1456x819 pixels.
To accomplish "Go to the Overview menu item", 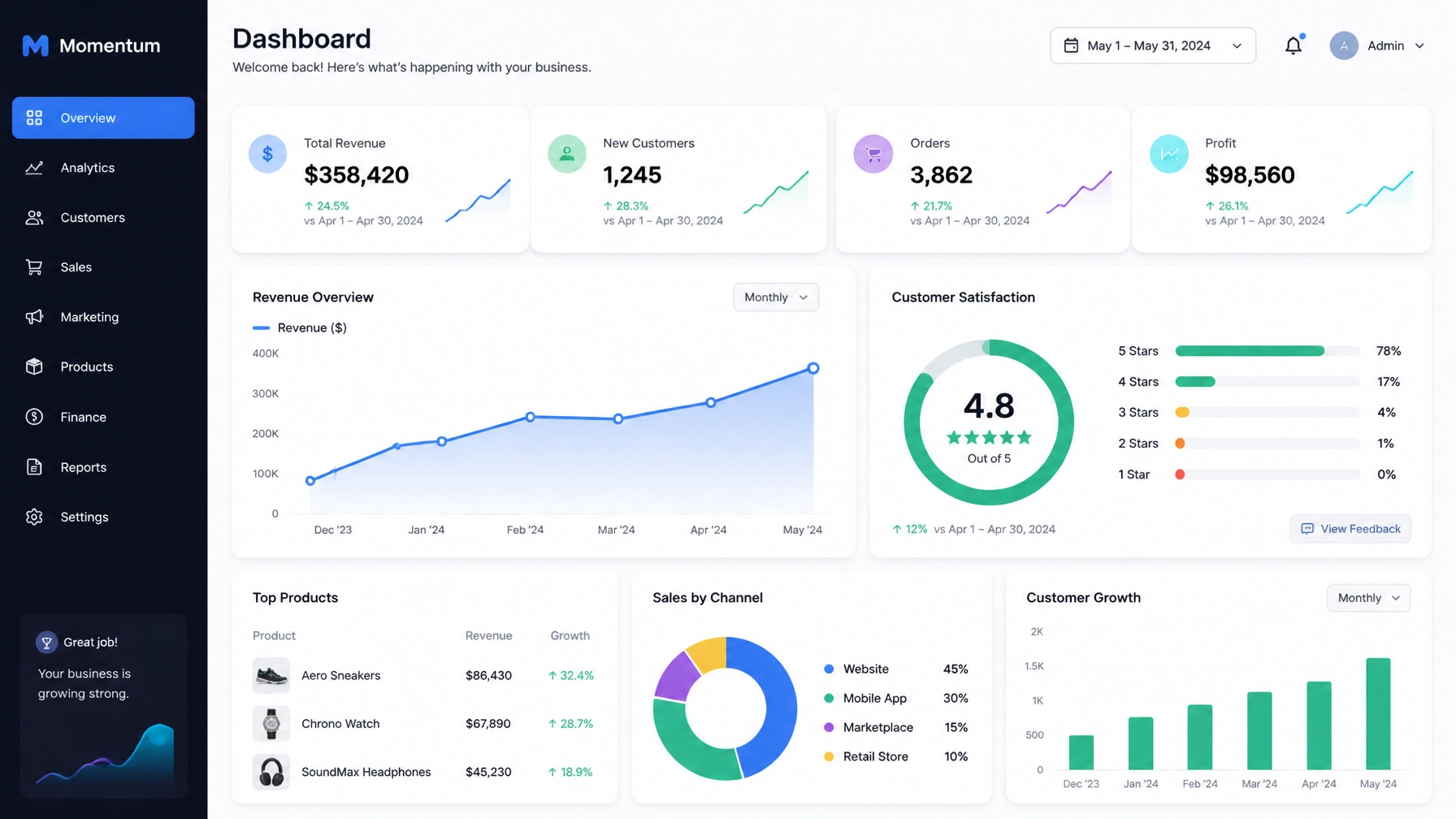I will 103,118.
